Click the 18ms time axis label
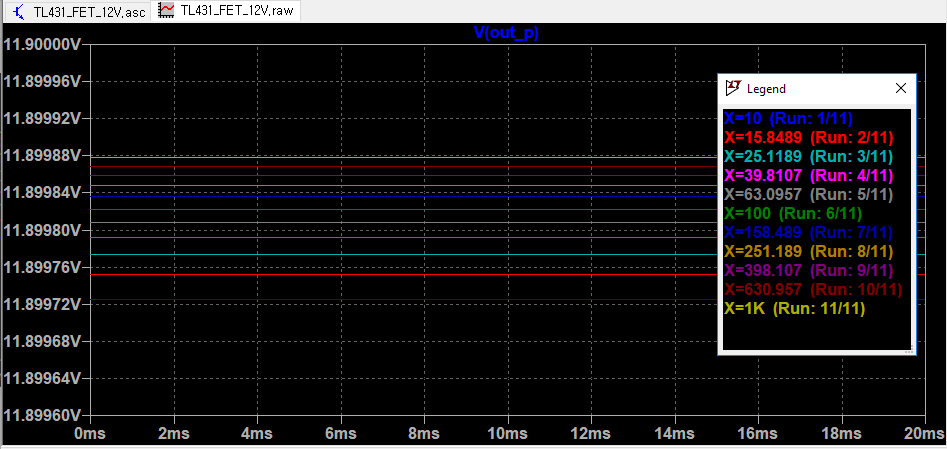The image size is (947, 449). [842, 434]
